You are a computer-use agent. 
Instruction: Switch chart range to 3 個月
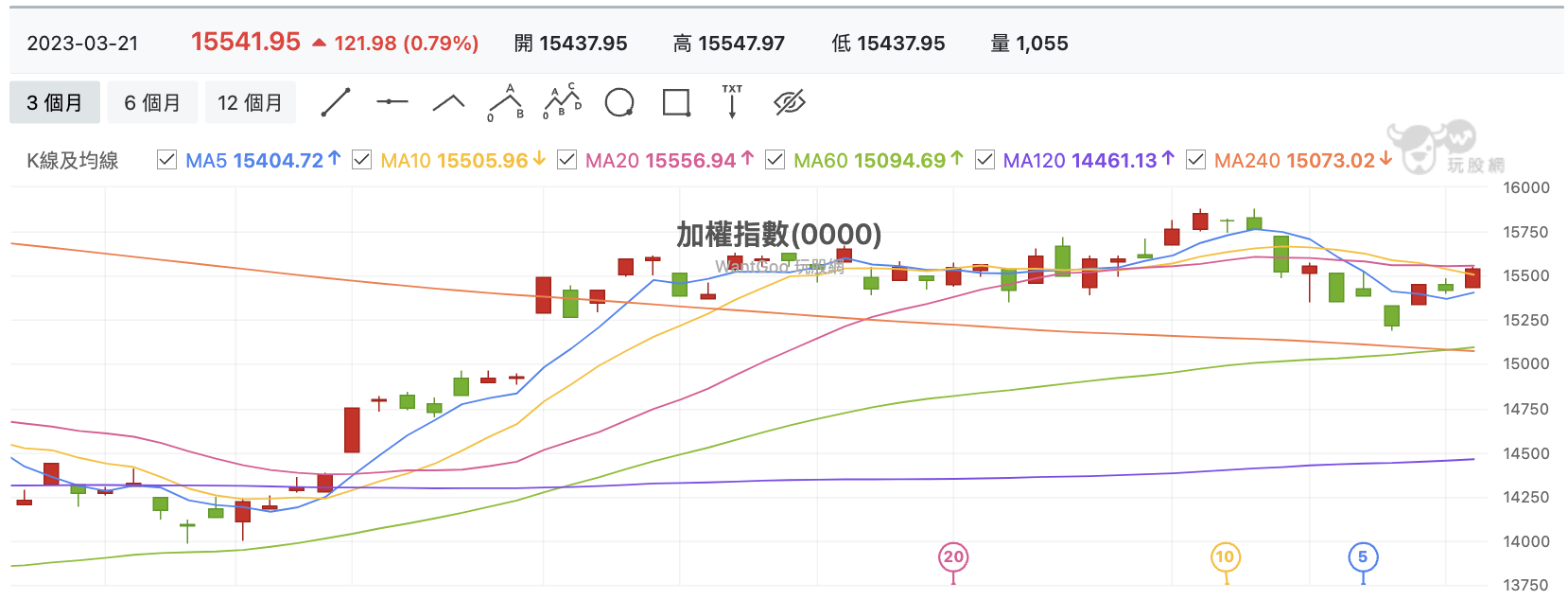coord(54,102)
